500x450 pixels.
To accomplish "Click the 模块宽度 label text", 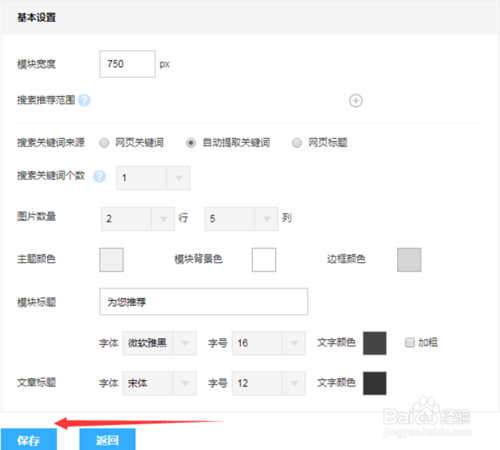I will [x=36, y=64].
